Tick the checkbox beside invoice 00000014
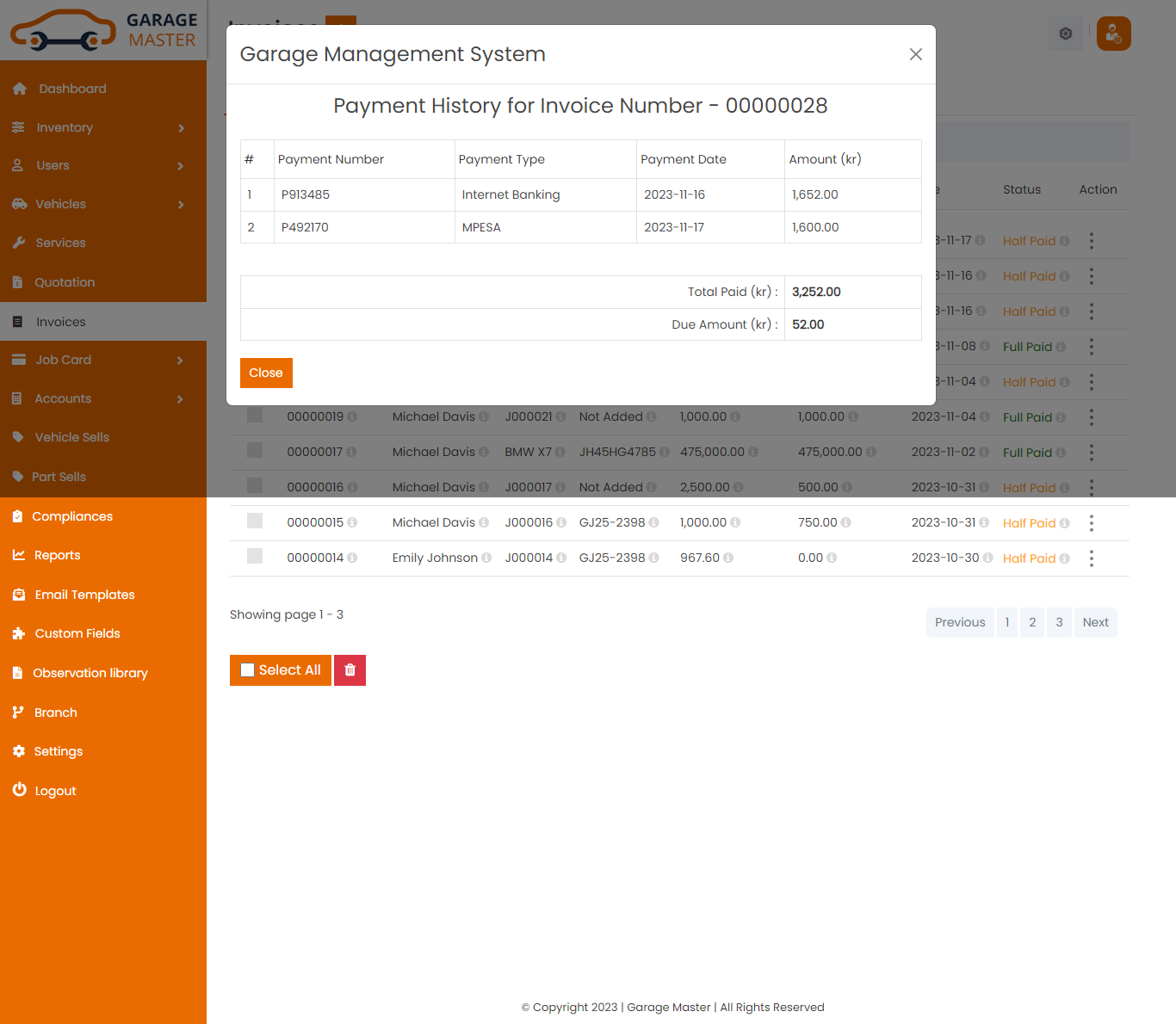Screen dimensions: 1176x1024 point(255,557)
